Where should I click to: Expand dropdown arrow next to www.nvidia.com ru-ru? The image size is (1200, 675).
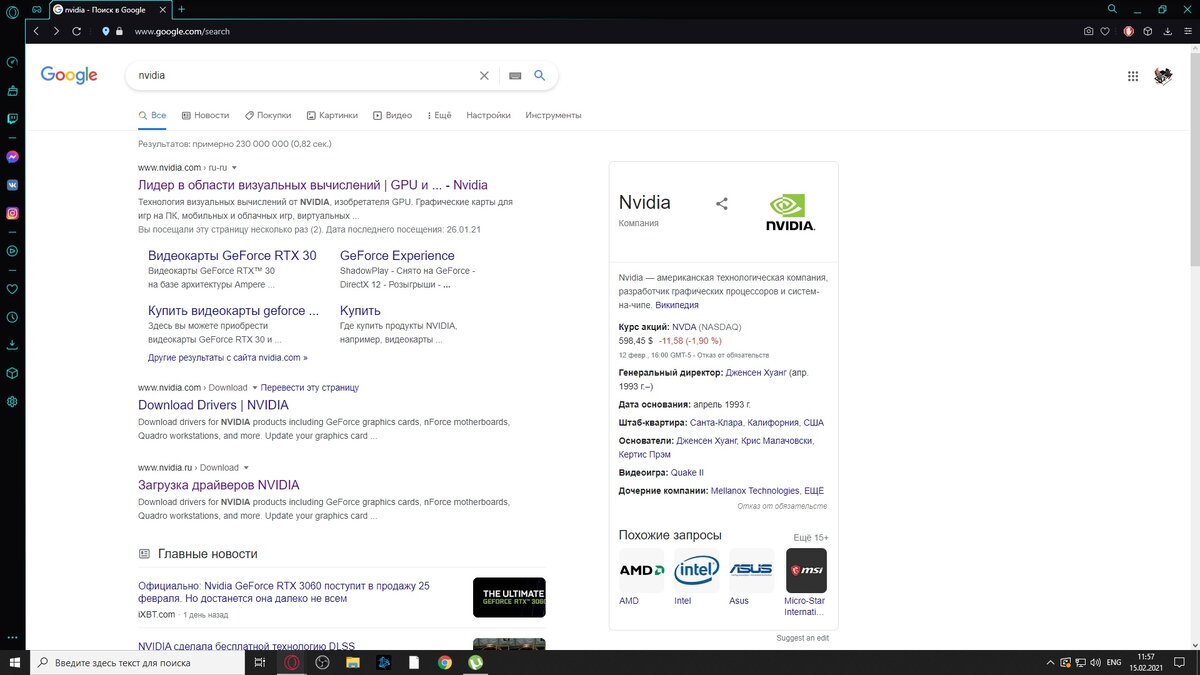pos(234,168)
